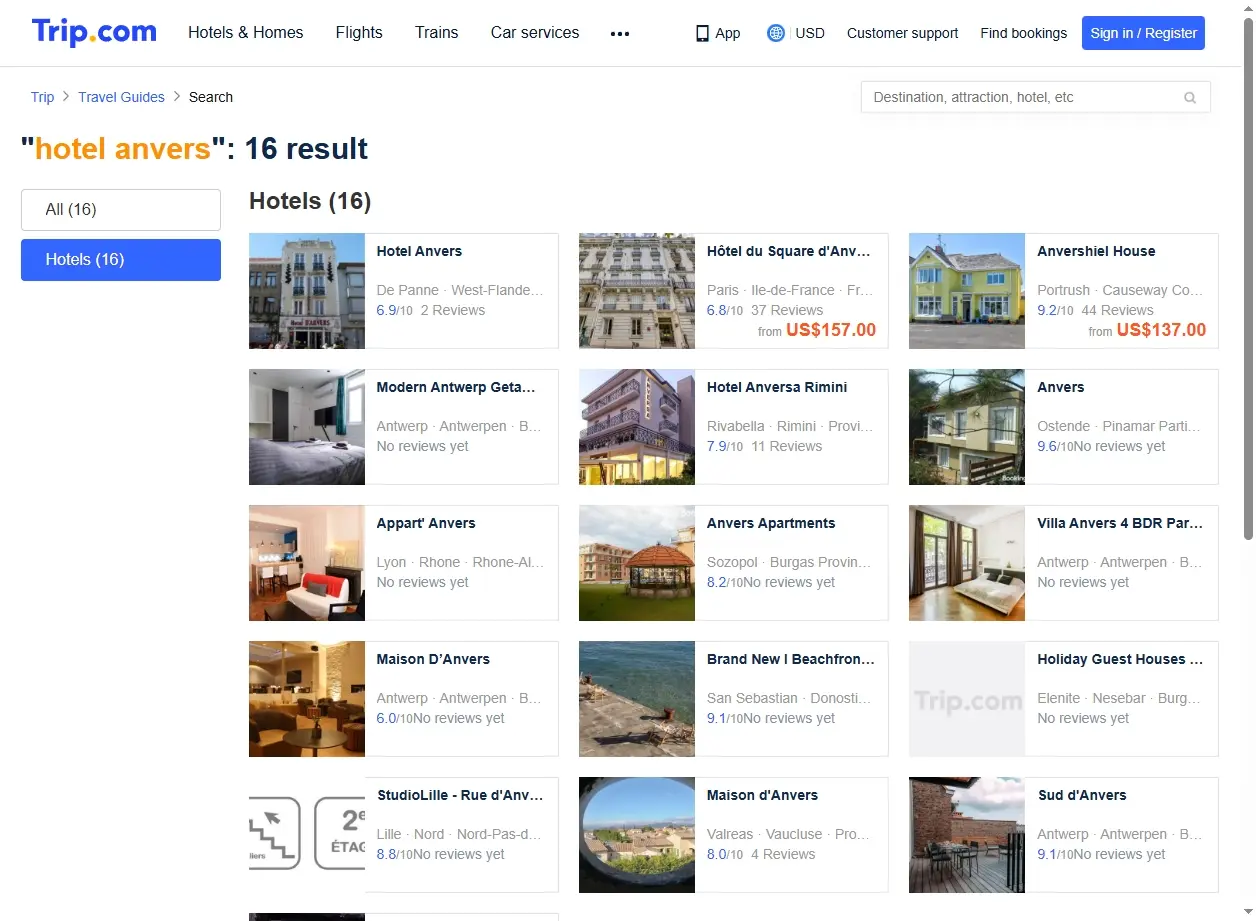Click US$137.00 price
This screenshot has width=1256, height=921.
tap(1161, 330)
